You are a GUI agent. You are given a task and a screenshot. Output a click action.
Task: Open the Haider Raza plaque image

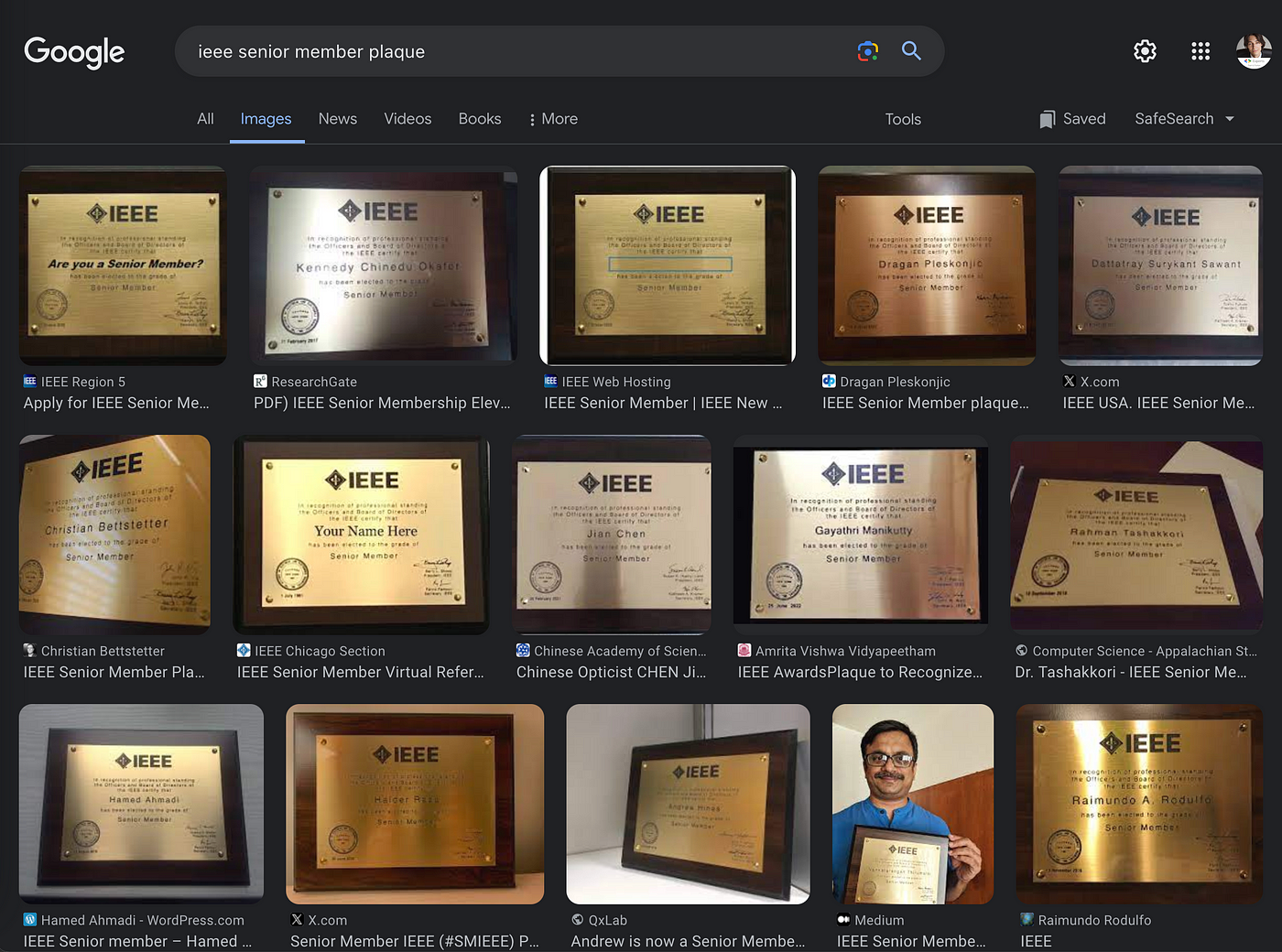(x=415, y=804)
